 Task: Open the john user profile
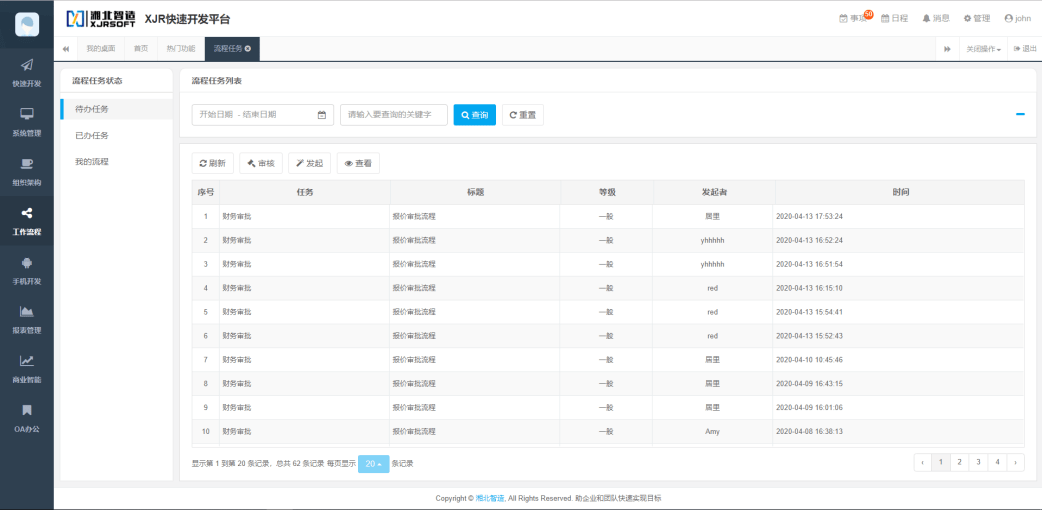1017,19
